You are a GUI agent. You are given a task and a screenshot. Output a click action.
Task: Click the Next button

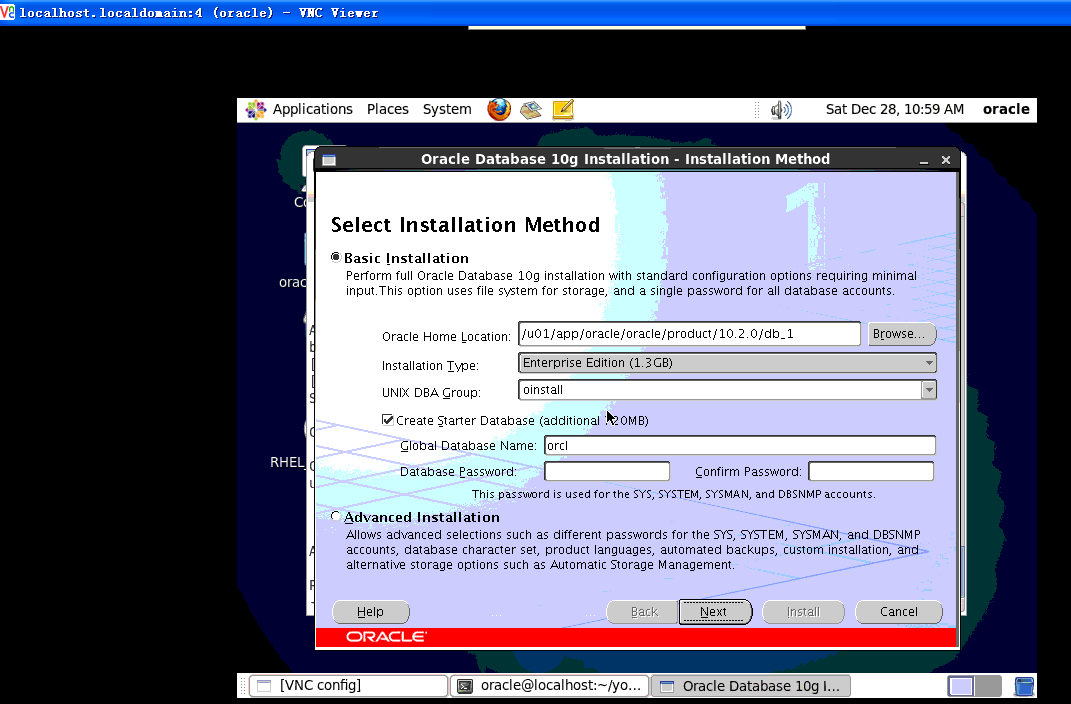click(714, 612)
